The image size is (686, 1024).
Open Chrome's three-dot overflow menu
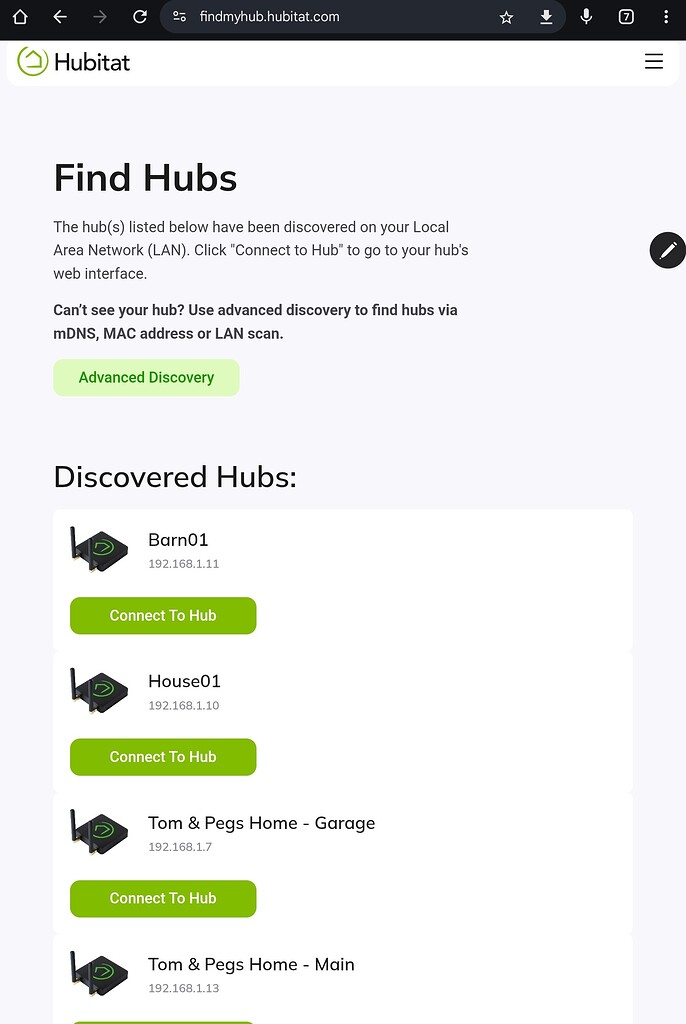tap(665, 17)
